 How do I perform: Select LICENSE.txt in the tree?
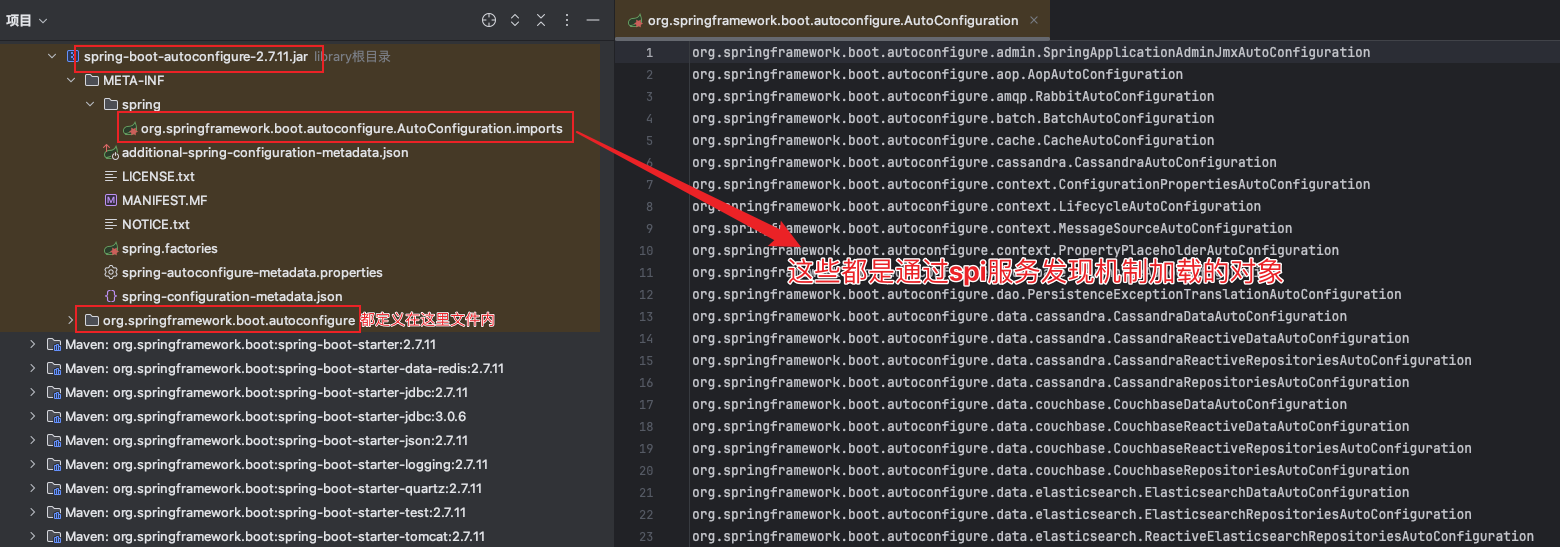point(158,177)
